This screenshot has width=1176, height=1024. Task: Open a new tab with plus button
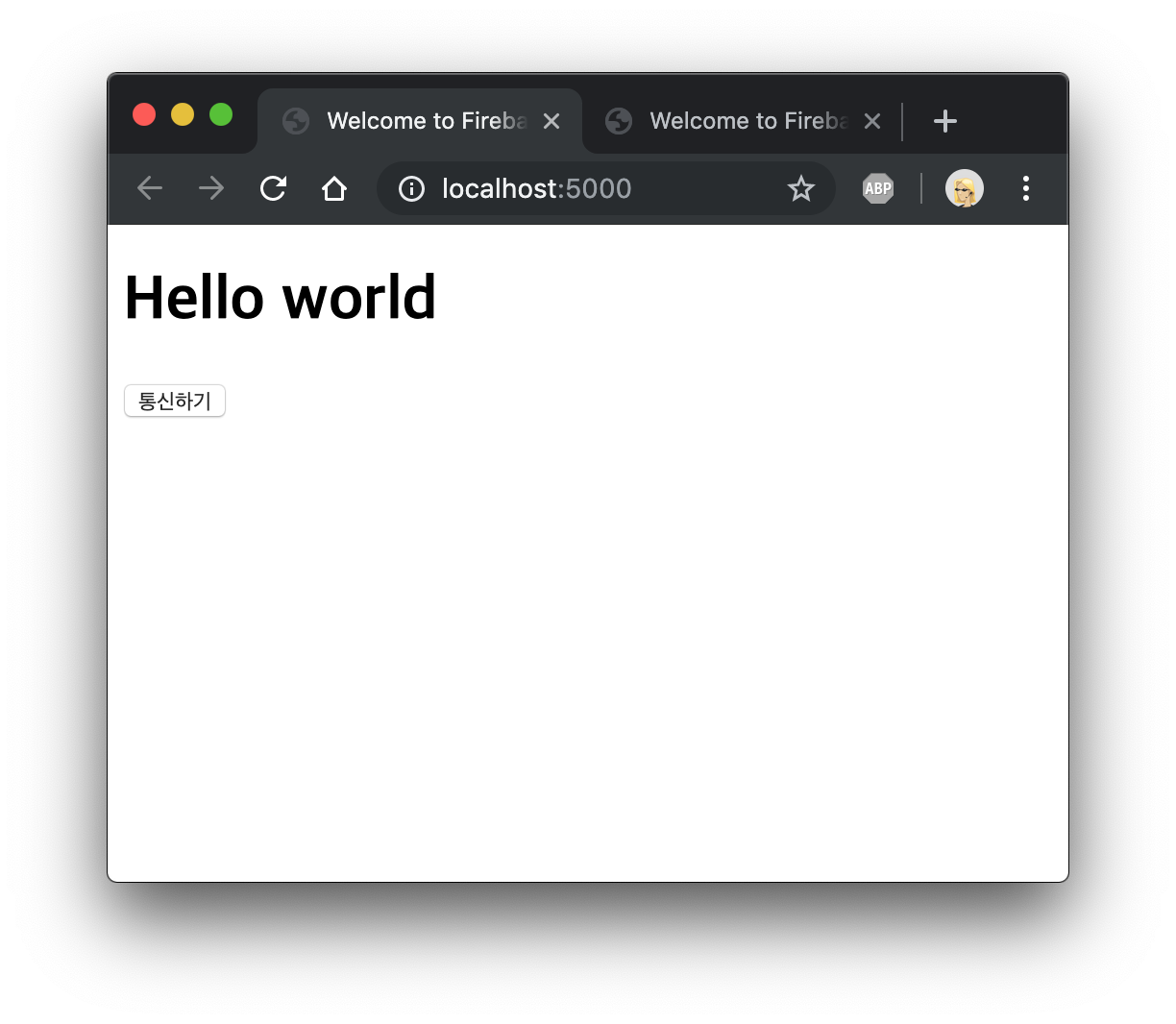coord(945,121)
